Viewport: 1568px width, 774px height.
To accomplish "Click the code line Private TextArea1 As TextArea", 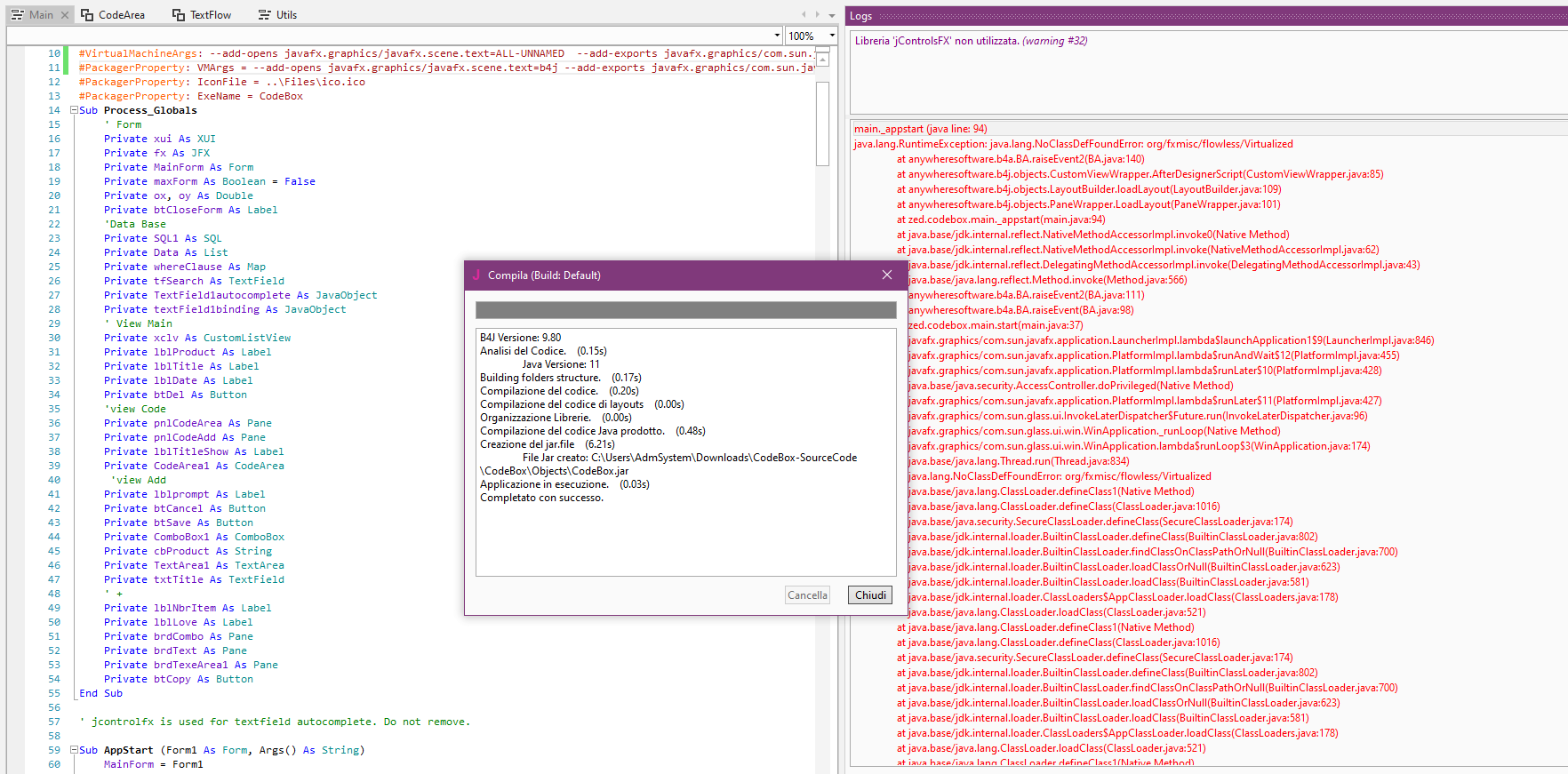I will pos(195,565).
